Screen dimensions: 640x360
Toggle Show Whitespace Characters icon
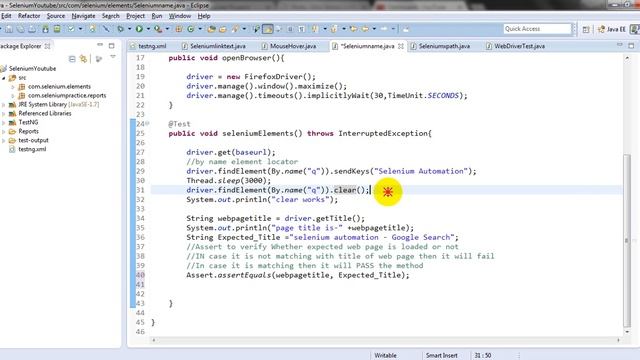301,29
